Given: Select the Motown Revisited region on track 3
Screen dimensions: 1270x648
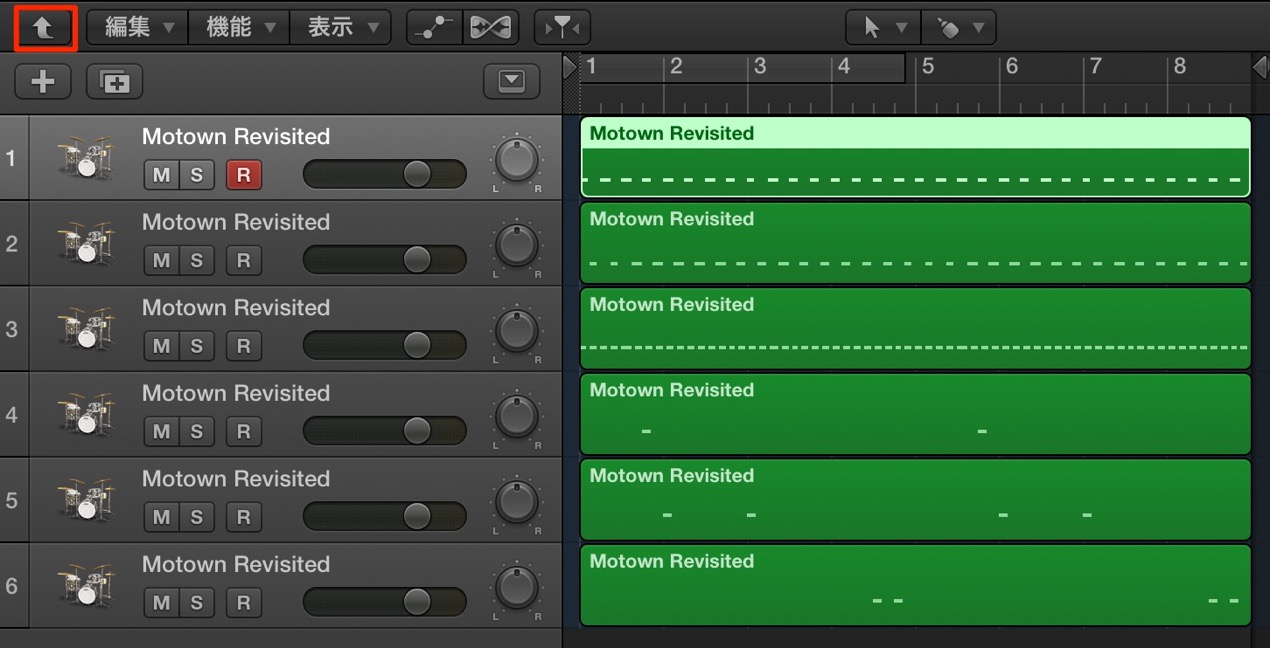Looking at the screenshot, I should click(x=916, y=328).
